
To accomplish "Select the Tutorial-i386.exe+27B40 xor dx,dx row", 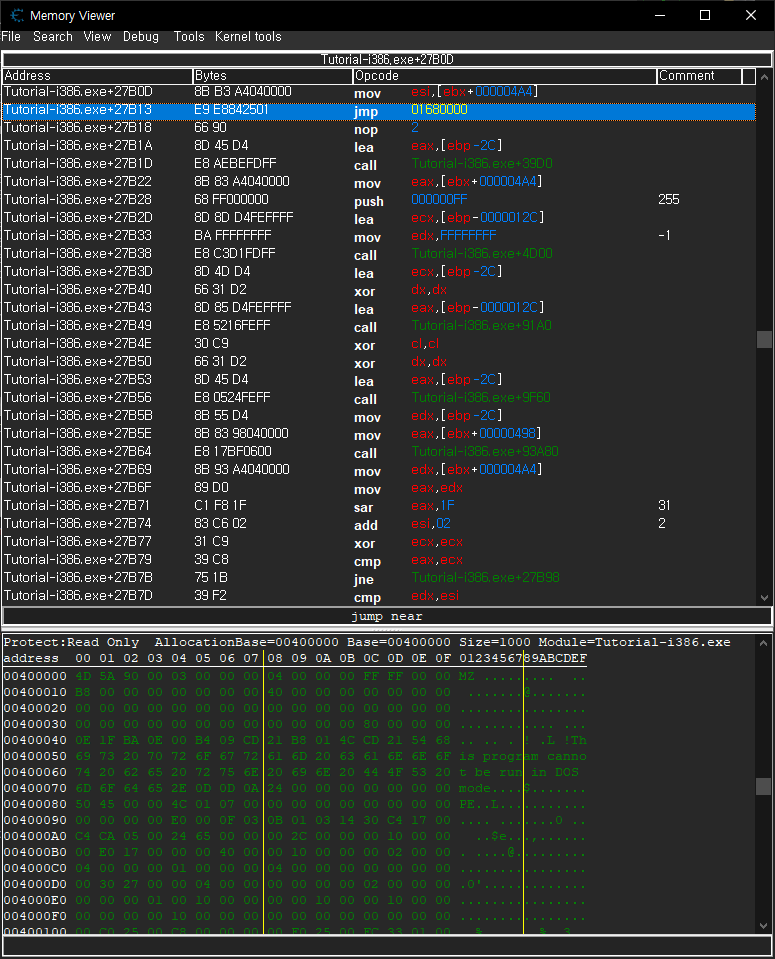I will click(x=379, y=290).
